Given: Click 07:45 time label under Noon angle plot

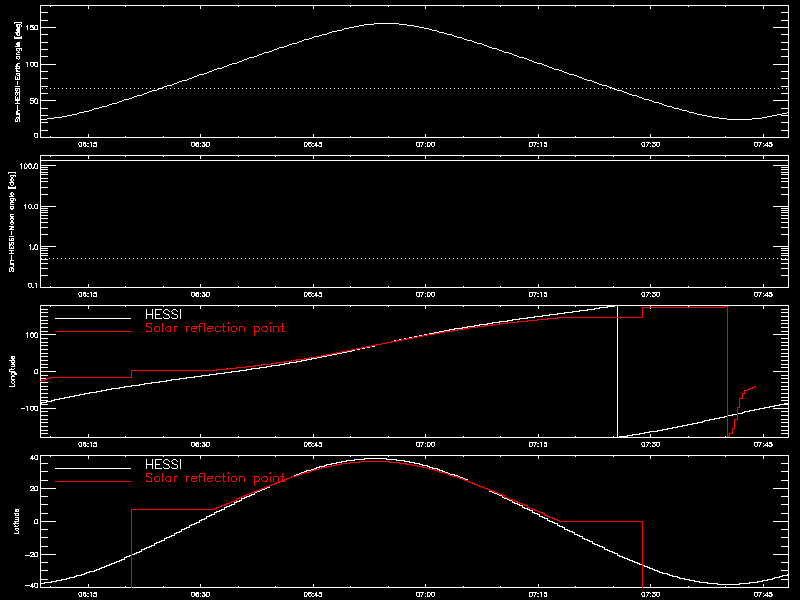Looking at the screenshot, I should (763, 295).
